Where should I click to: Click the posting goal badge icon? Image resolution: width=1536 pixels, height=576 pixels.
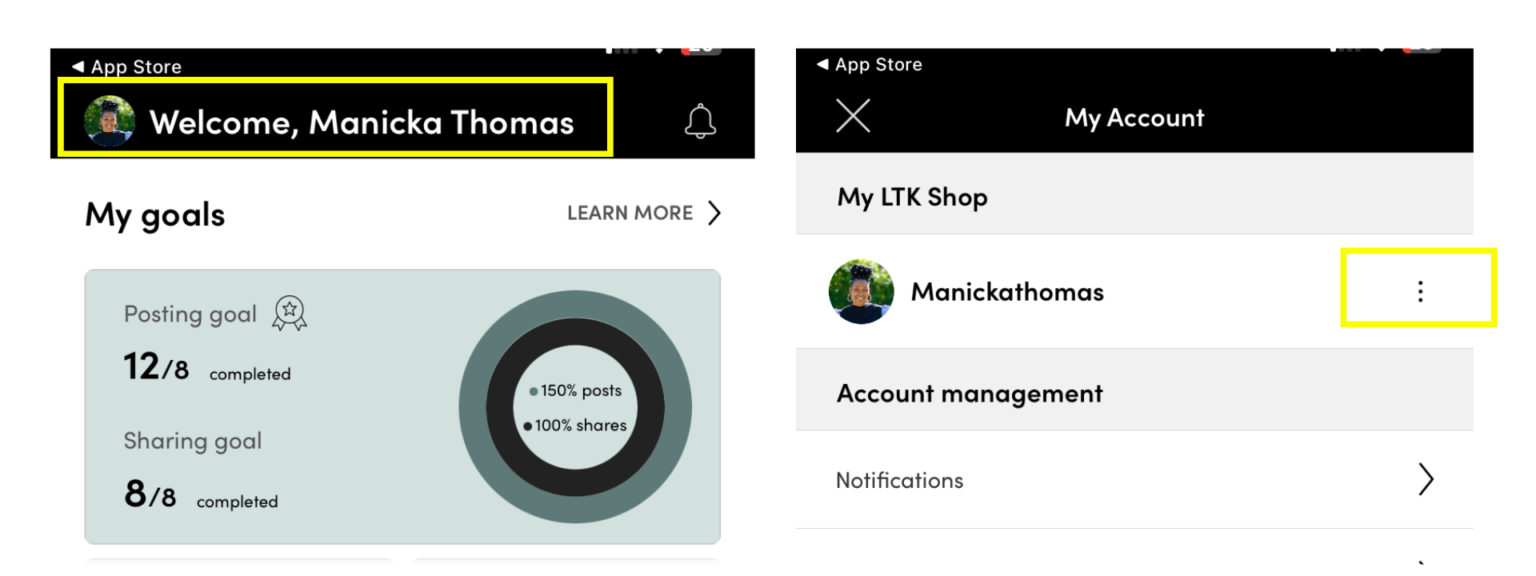(x=289, y=313)
